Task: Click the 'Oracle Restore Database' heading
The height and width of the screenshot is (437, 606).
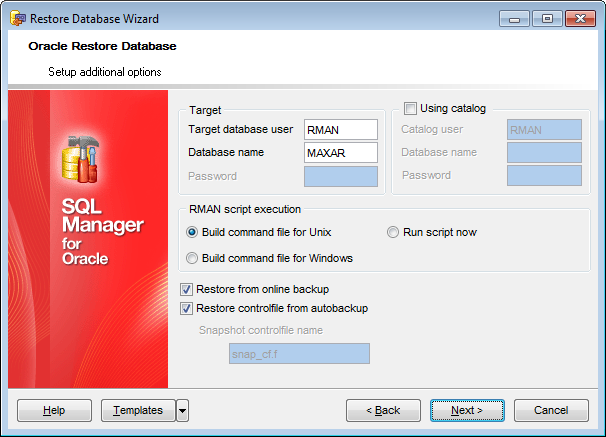Action: click(x=102, y=46)
